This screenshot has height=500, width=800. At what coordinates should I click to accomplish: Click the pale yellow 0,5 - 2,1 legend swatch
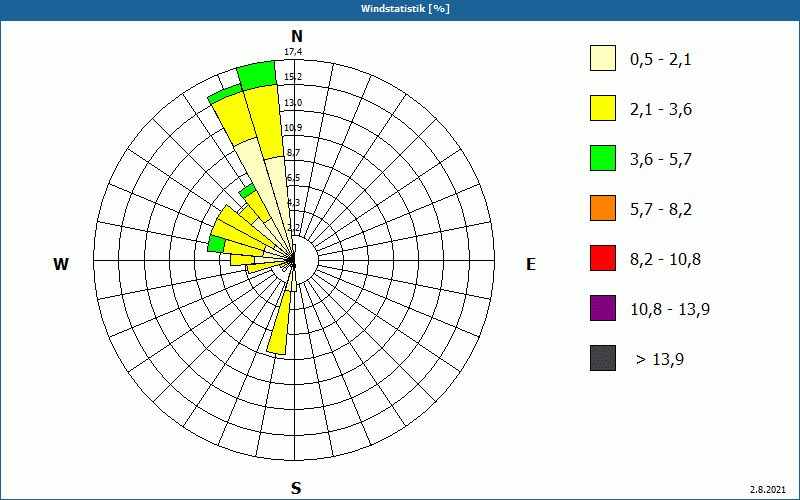pyautogui.click(x=603, y=58)
